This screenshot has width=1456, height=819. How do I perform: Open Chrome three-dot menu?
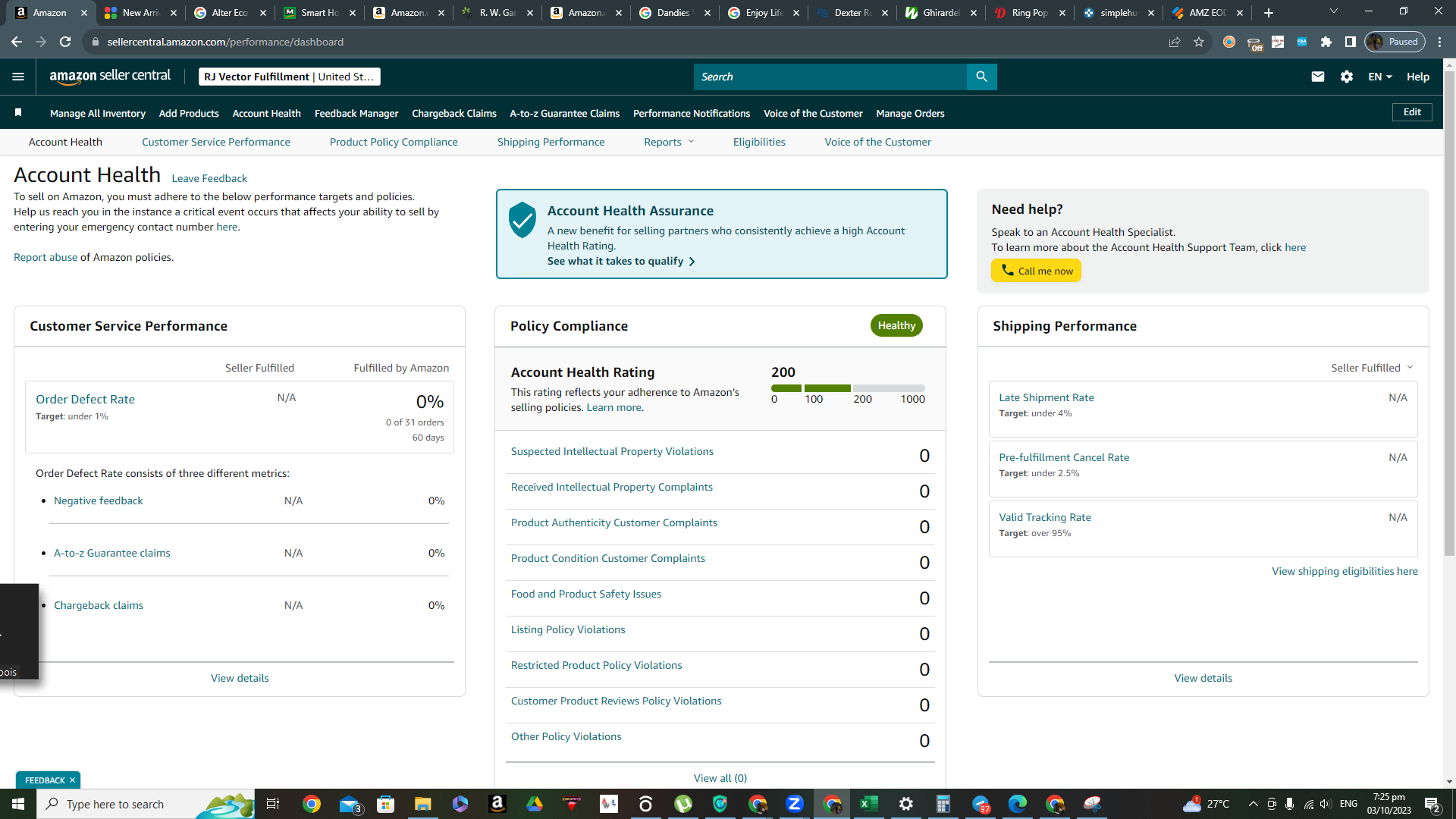[x=1440, y=42]
